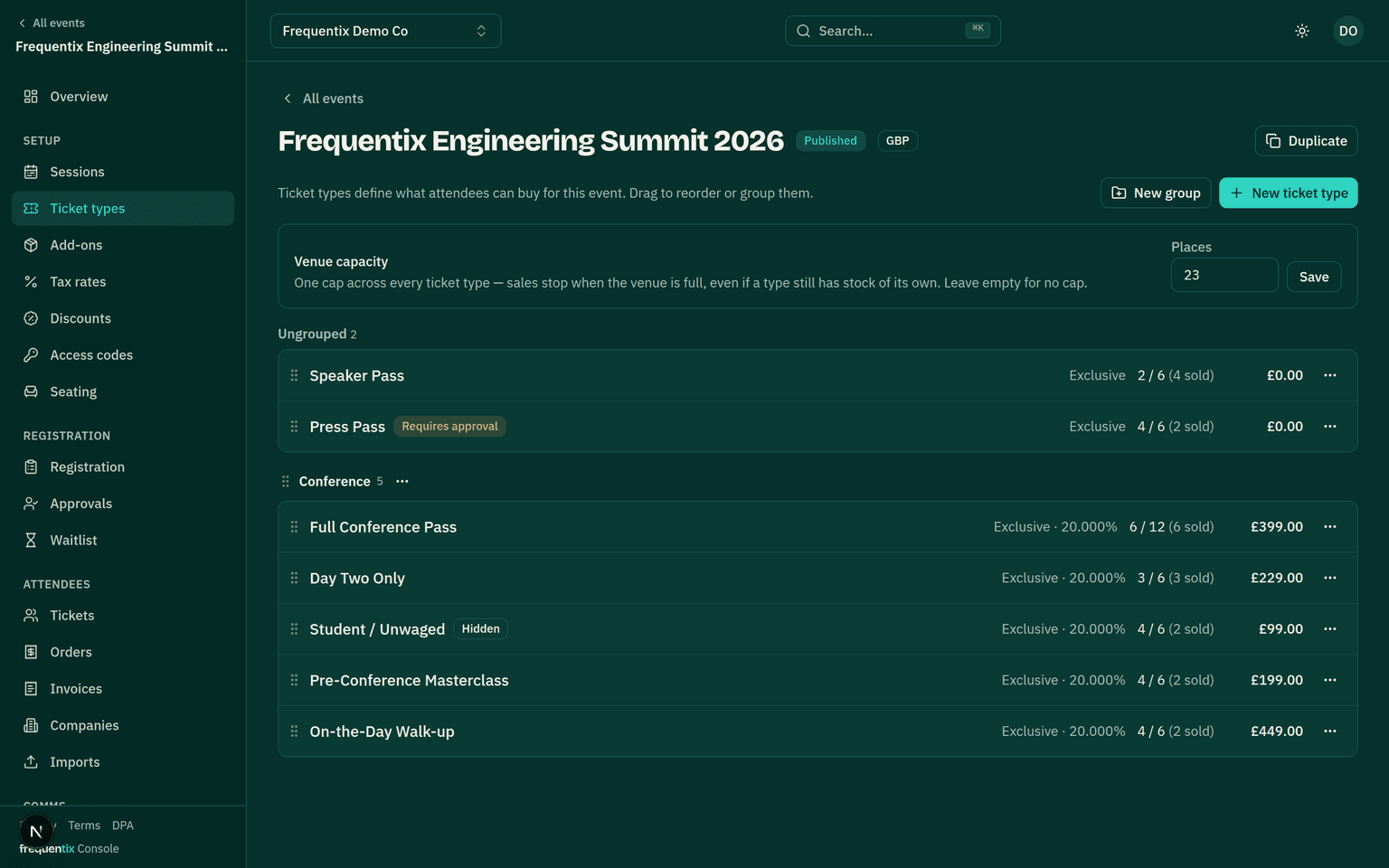The height and width of the screenshot is (868, 1389).
Task: Open the Speaker Pass more options menu
Action: 1330,375
